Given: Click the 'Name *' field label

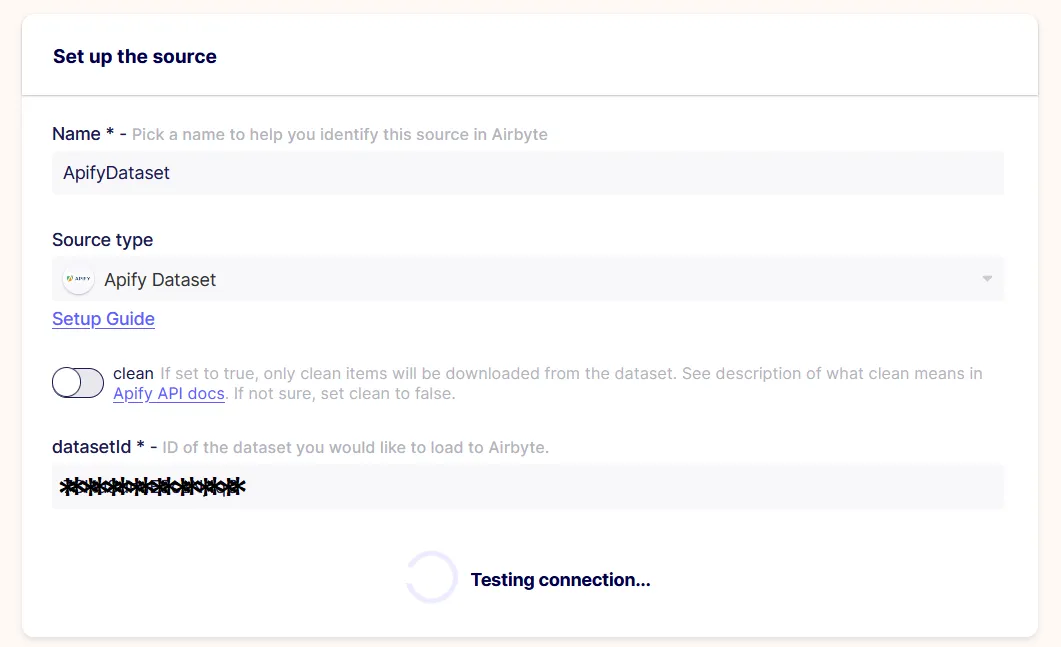Looking at the screenshot, I should coord(83,134).
